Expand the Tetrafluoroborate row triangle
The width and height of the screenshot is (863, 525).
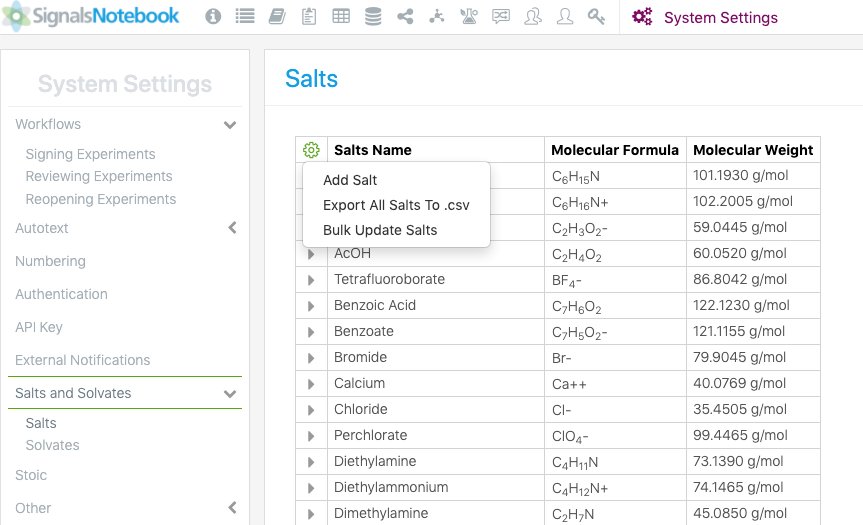(311, 280)
